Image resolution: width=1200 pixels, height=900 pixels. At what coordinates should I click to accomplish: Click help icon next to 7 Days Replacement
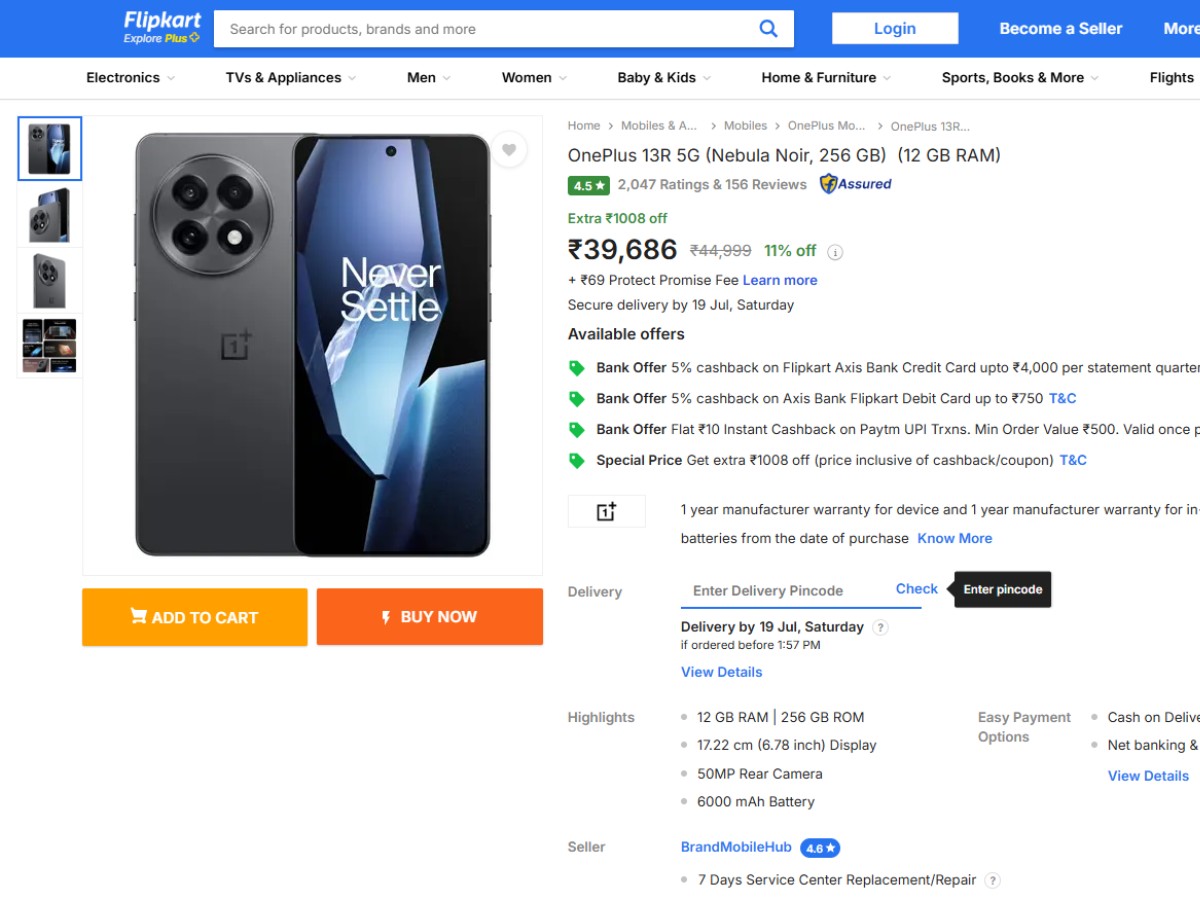point(992,881)
